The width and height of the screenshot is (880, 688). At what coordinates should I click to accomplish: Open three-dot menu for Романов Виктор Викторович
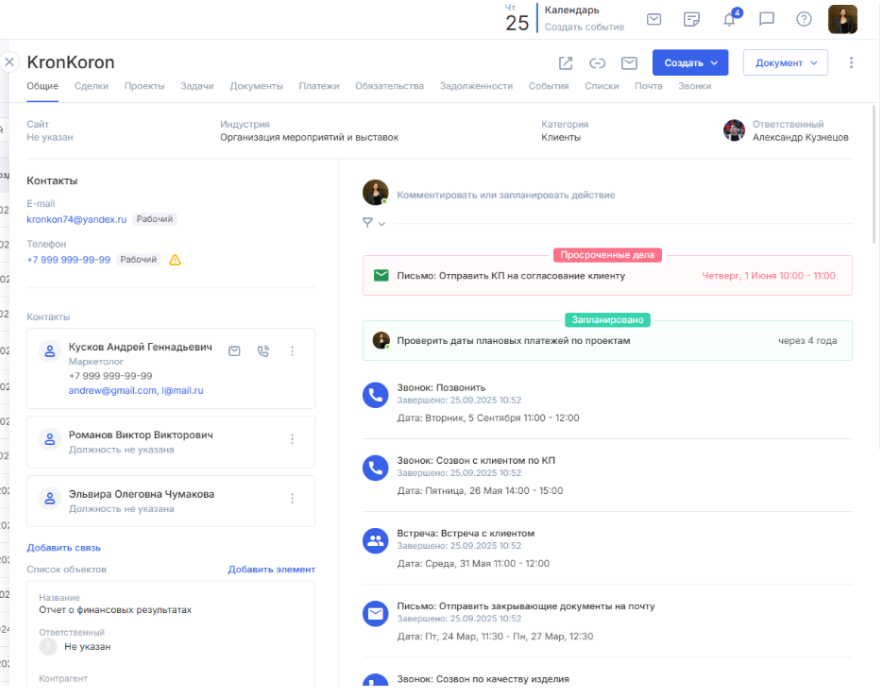[x=292, y=438]
